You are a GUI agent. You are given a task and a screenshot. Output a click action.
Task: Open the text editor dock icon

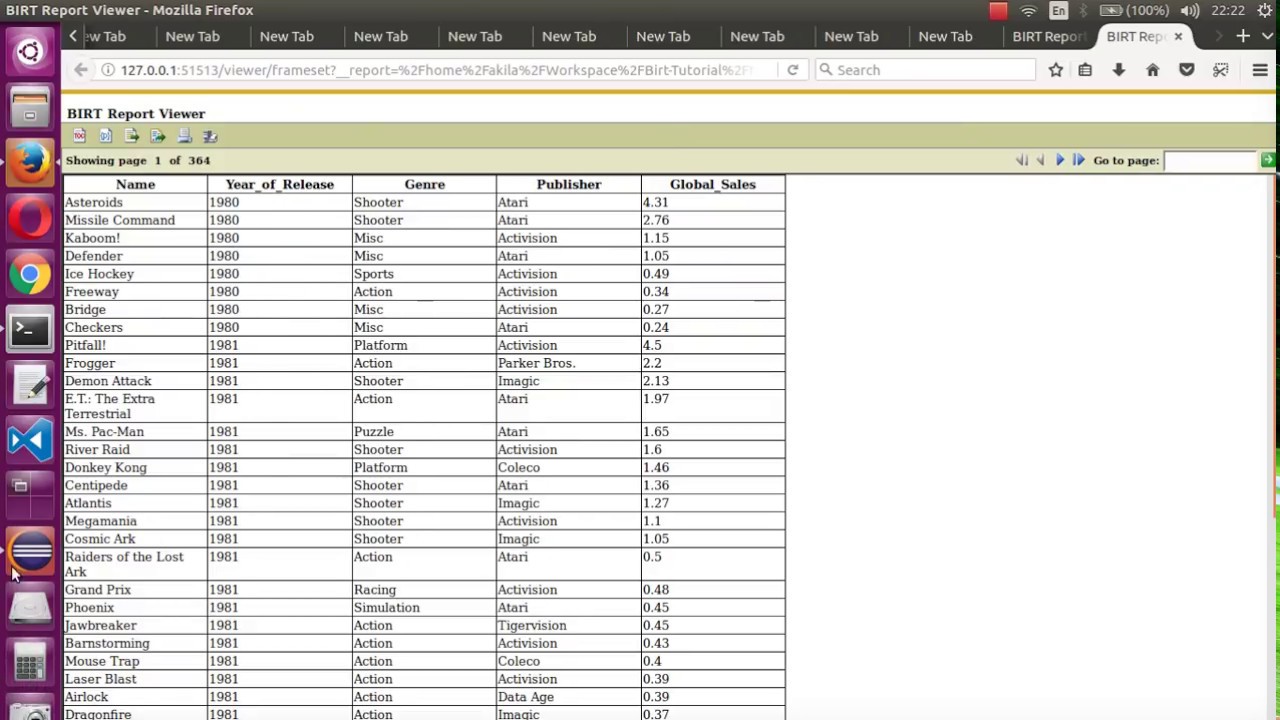point(30,385)
